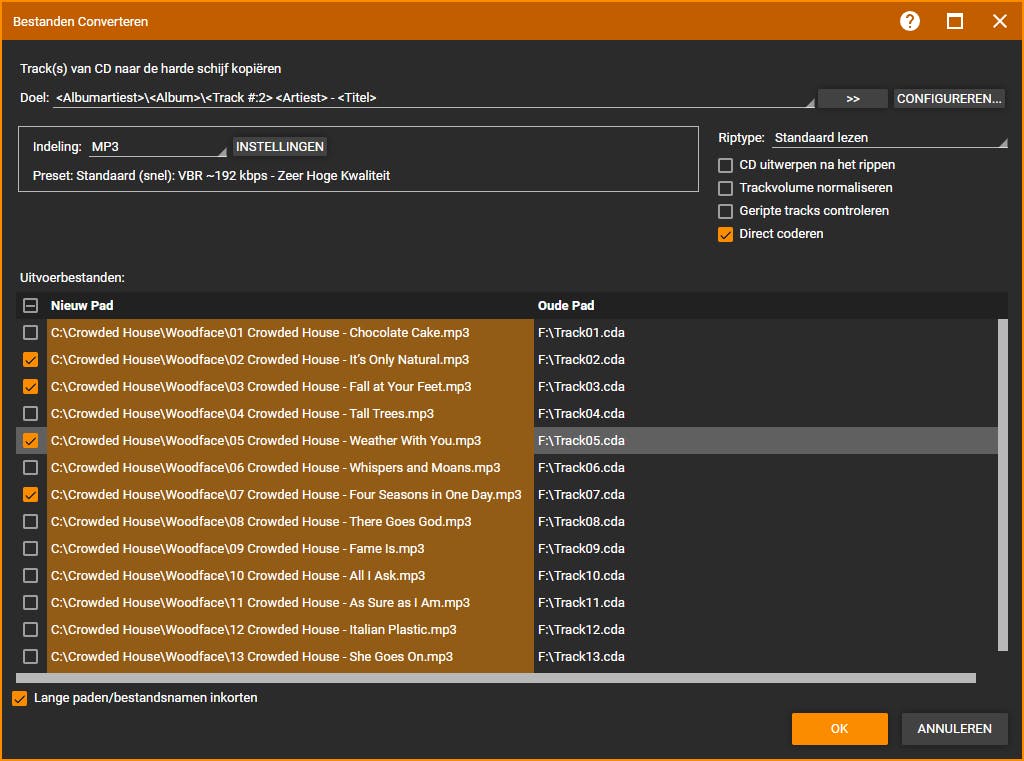Check Geripte tracks controleren option
Screen dimensions: 1024x761
pyautogui.click(x=726, y=211)
